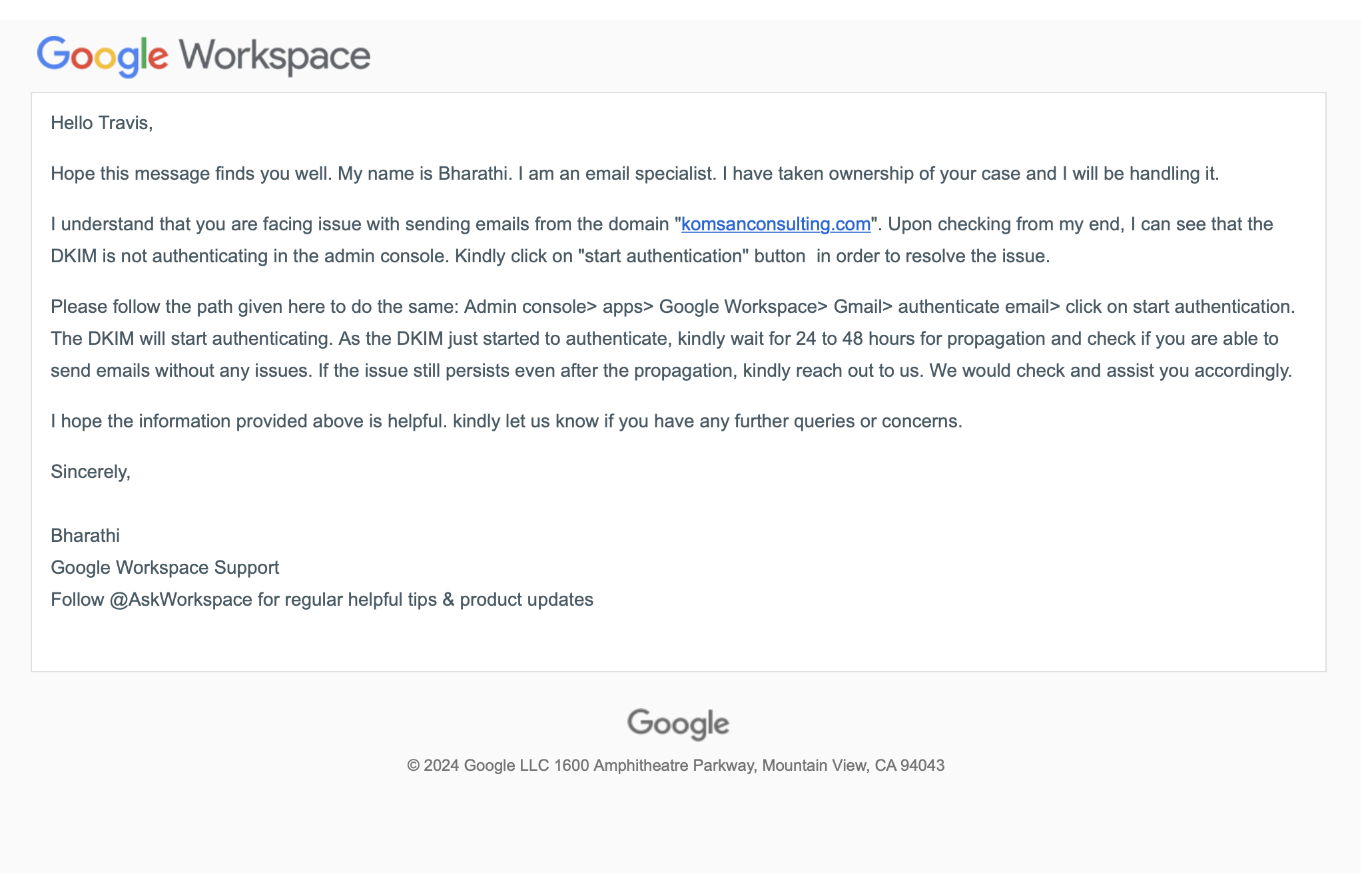Click the word "Workspace" in the header logo
Screen dimensions: 1372x876
274,56
